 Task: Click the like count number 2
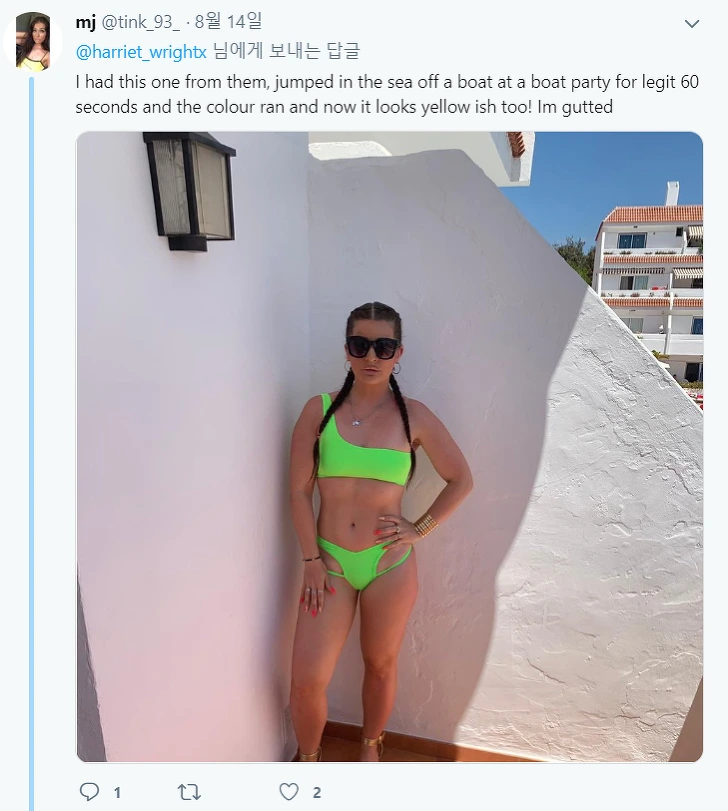click(x=316, y=792)
